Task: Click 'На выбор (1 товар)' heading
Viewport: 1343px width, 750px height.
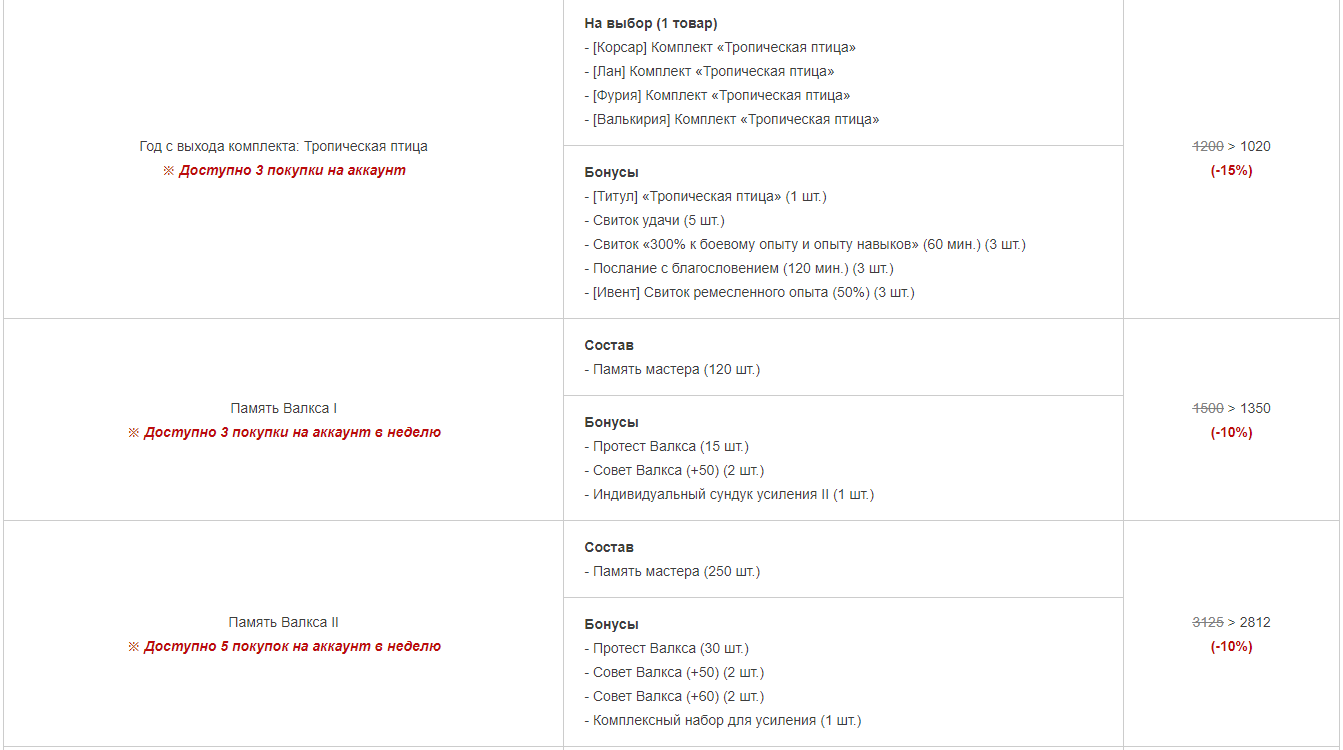Action: tap(650, 23)
